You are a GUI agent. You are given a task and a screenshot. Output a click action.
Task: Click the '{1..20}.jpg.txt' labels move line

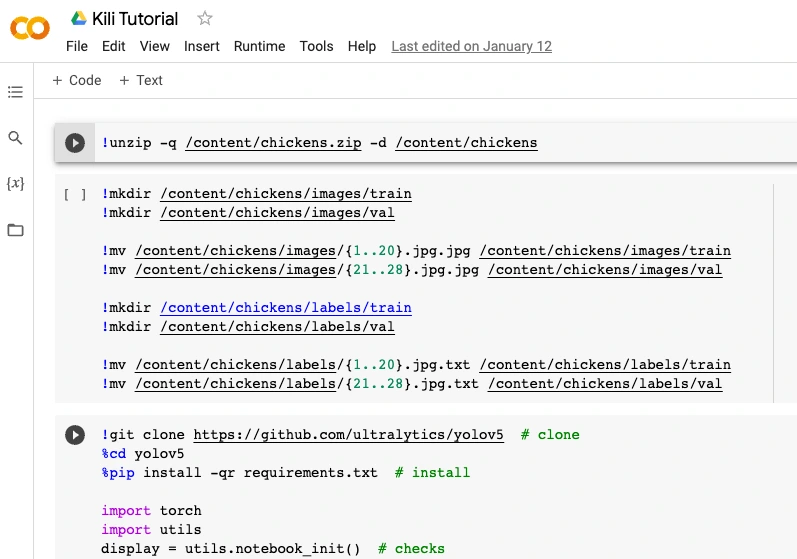click(416, 365)
